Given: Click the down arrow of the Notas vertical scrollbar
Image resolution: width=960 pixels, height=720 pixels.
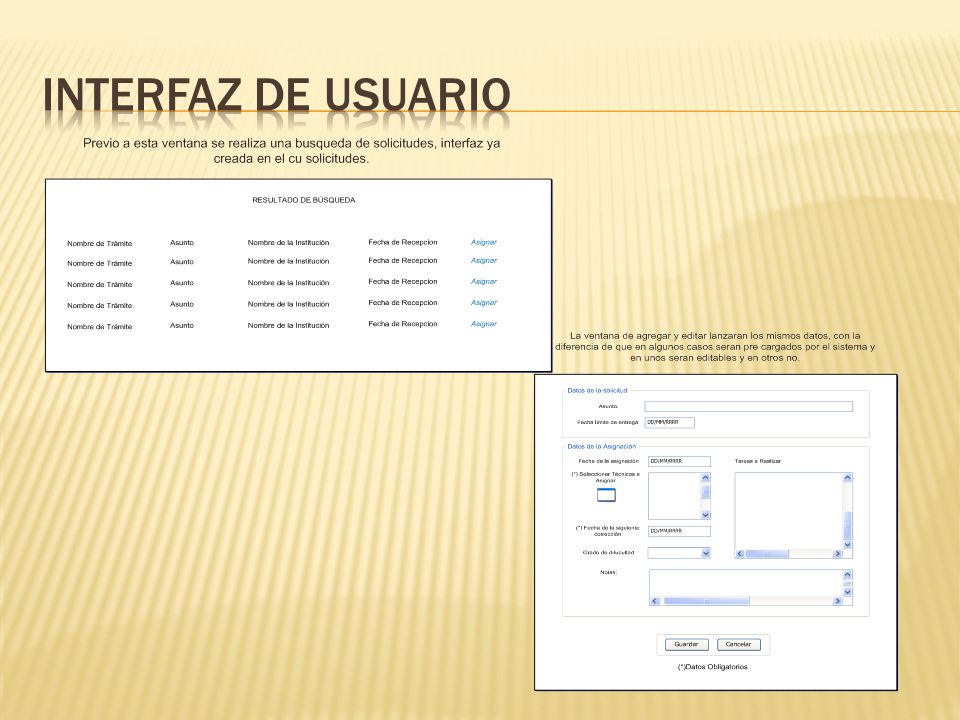Looking at the screenshot, I should (x=848, y=592).
